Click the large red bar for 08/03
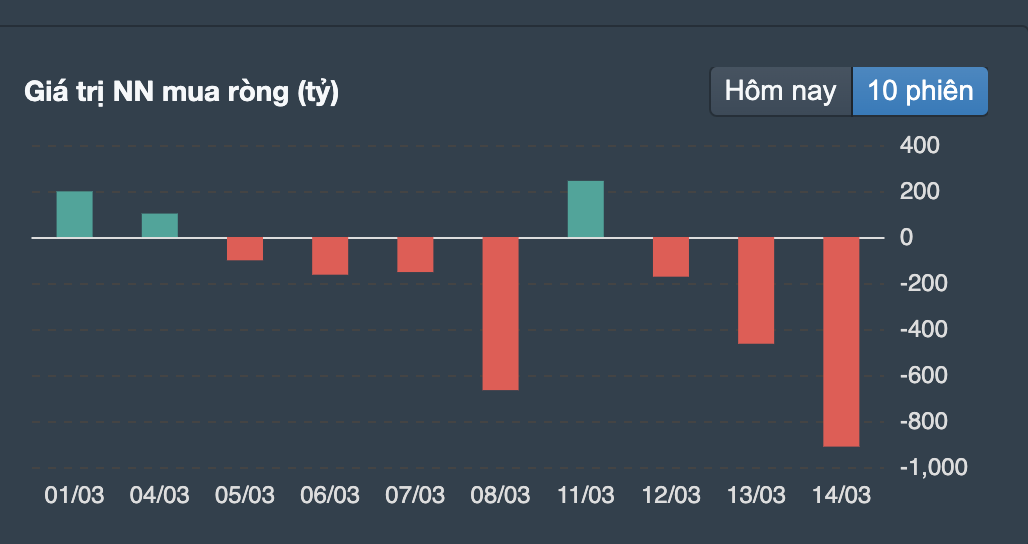The height and width of the screenshot is (544, 1028). click(500, 313)
